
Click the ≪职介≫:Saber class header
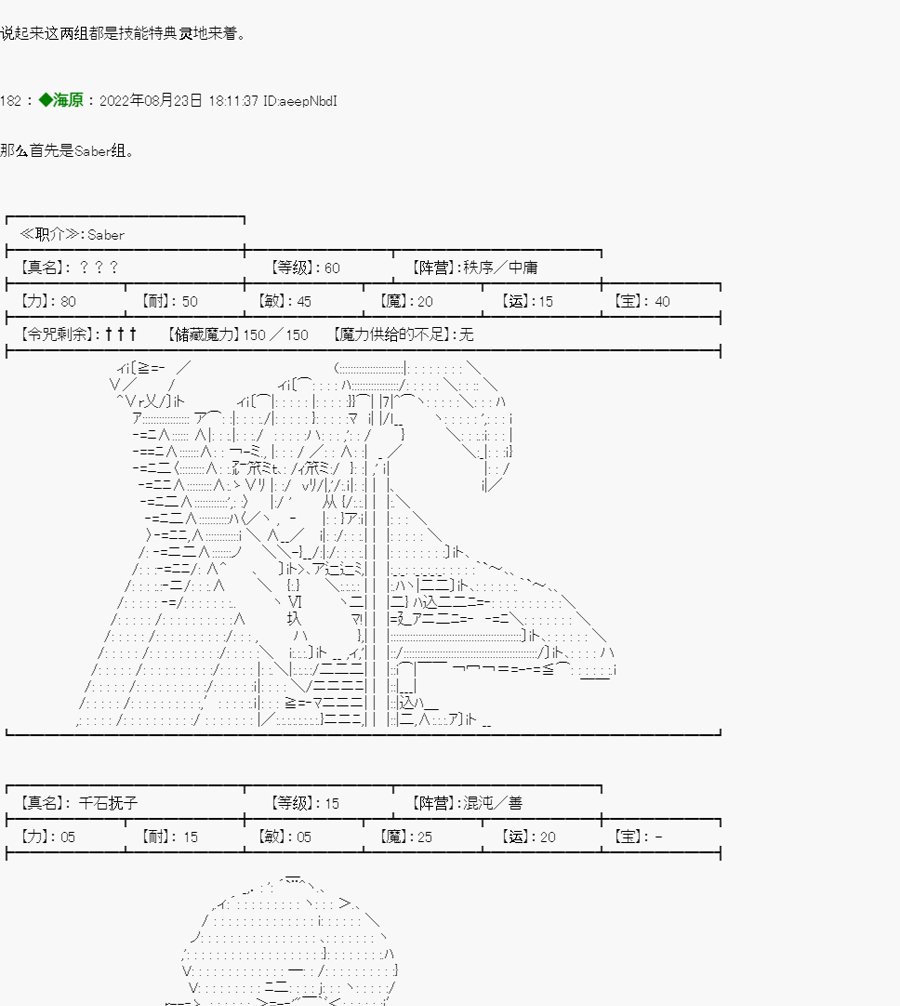[72, 234]
